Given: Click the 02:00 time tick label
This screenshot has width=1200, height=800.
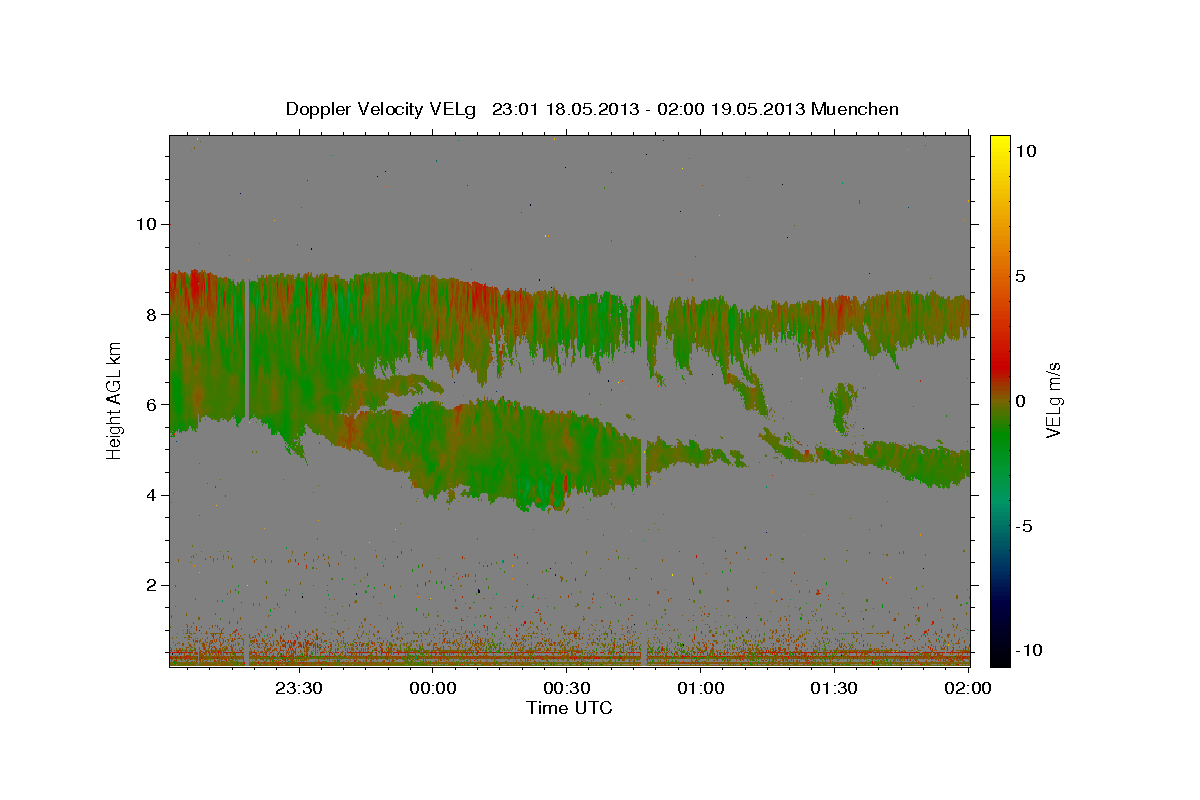Looking at the screenshot, I should [968, 688].
